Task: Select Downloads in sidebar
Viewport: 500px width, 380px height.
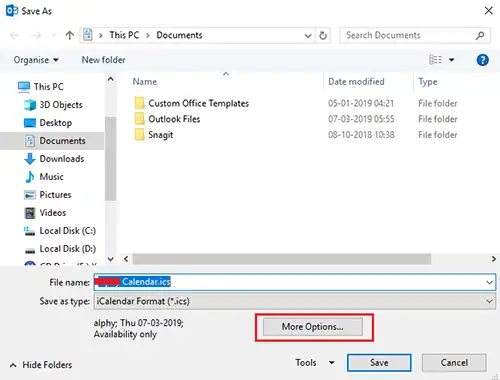Action: click(62, 159)
